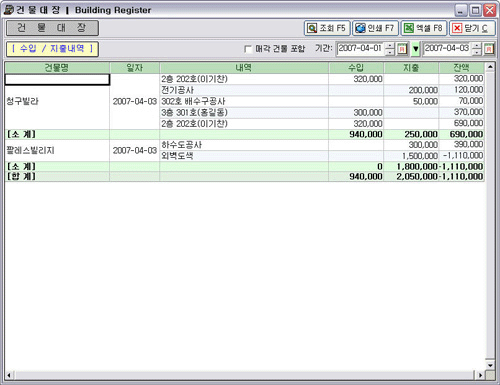Screen dimensions: 500x385
Task: Click the 50,000 expense cell
Action: pyautogui.click(x=411, y=101)
